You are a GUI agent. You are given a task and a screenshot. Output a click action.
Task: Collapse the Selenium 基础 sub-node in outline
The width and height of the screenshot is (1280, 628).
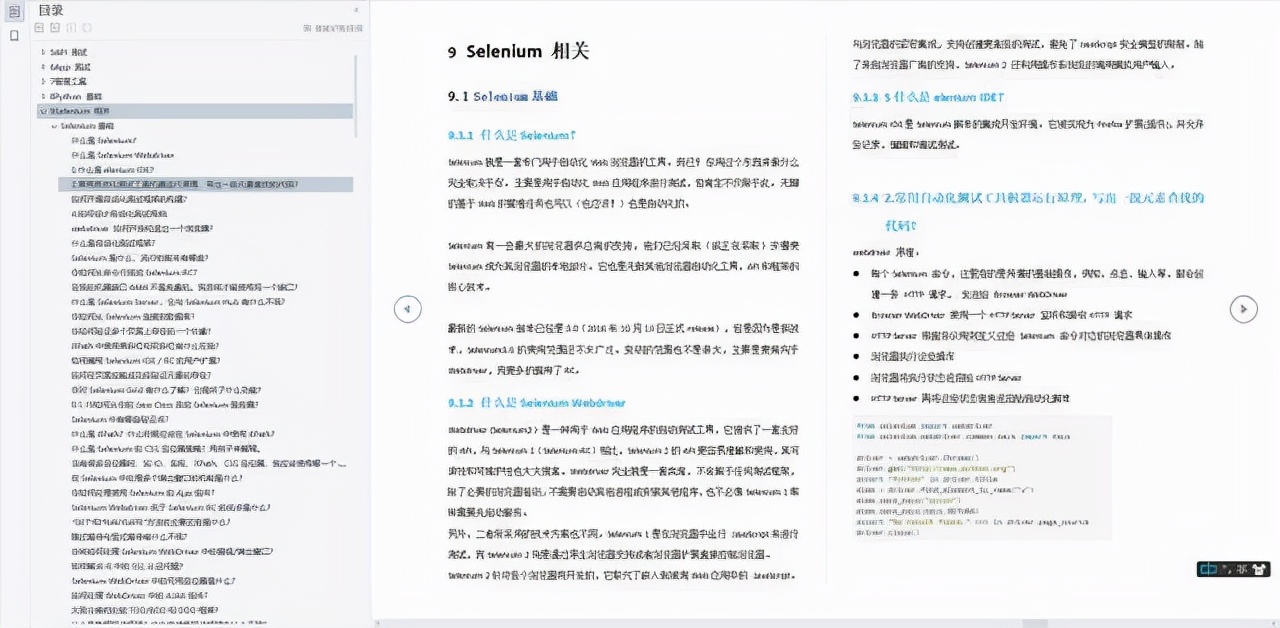click(x=54, y=126)
